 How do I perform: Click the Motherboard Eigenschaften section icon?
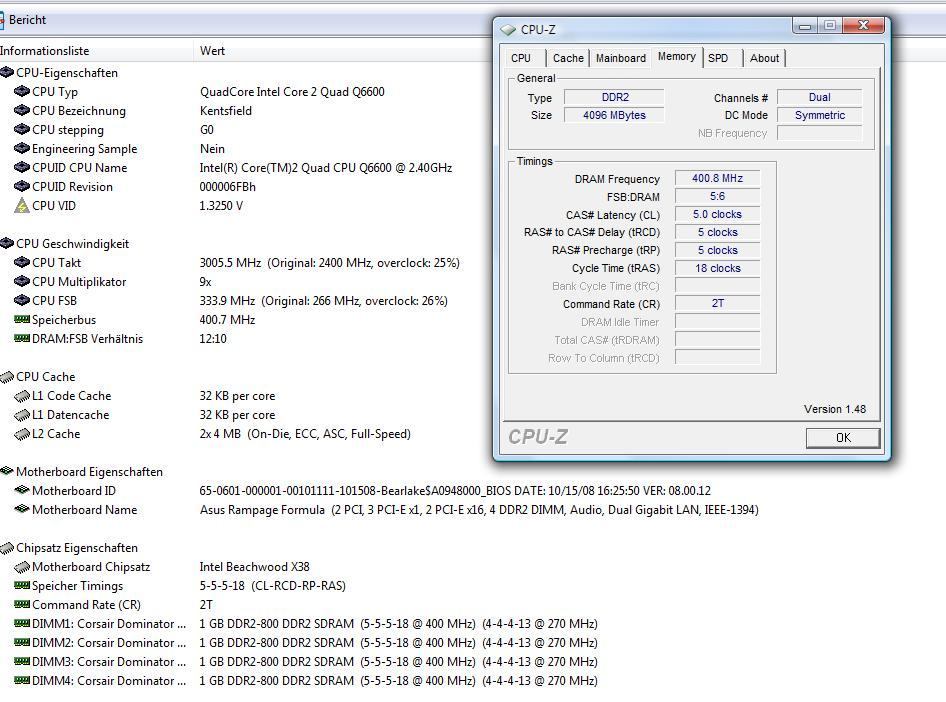[7, 471]
